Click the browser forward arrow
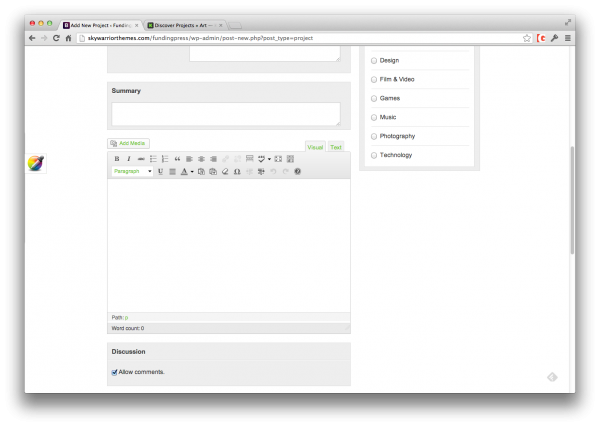 click(x=44, y=38)
